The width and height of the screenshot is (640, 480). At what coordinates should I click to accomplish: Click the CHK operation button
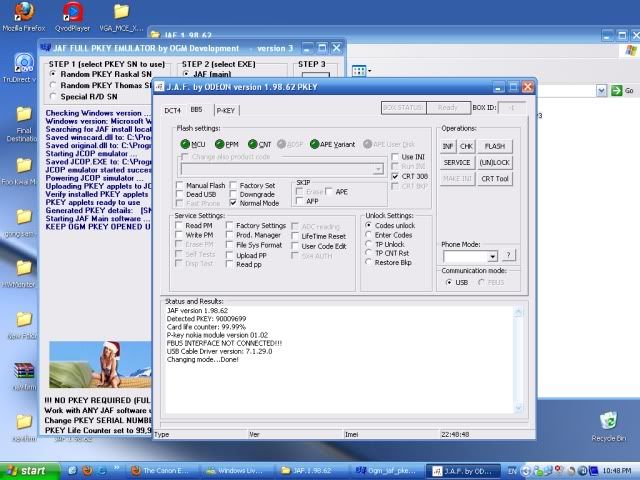(x=466, y=146)
